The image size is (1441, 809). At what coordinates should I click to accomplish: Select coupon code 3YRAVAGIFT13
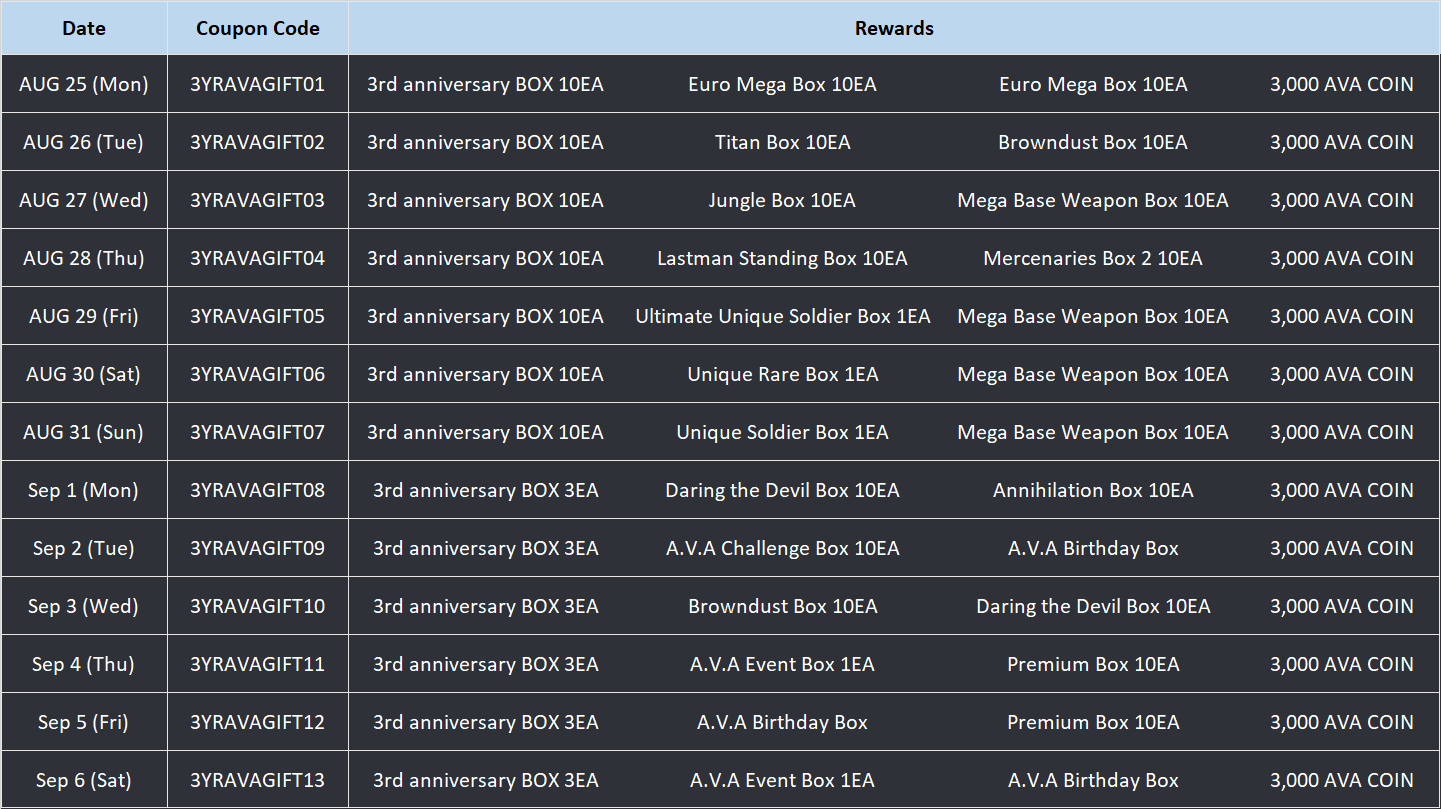(x=258, y=780)
